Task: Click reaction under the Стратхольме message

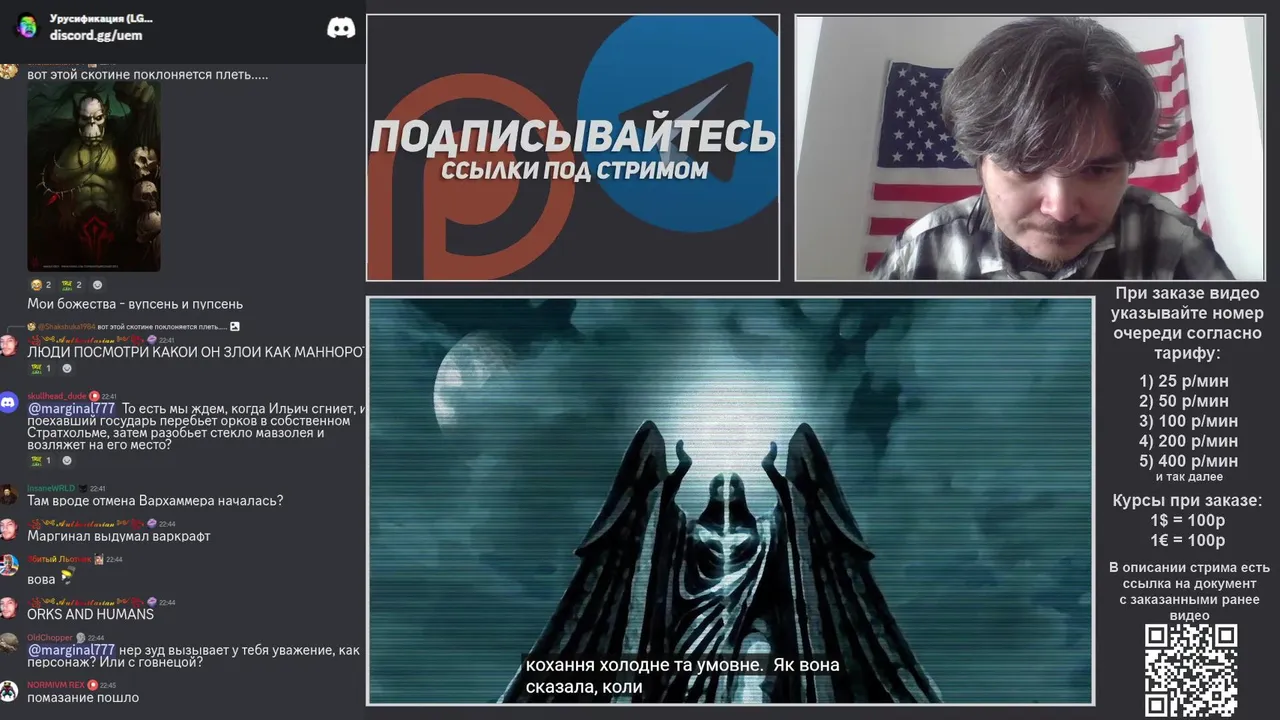Action: point(41,461)
